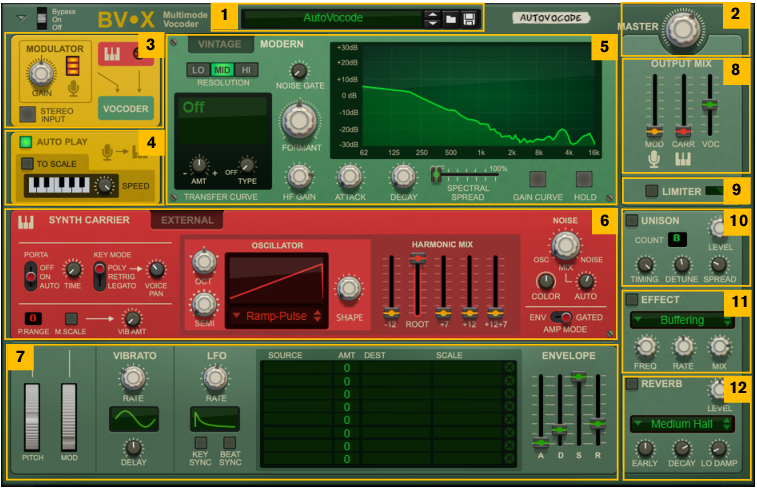
Task: Open the patch browser folder icon
Action: pyautogui.click(x=450, y=19)
